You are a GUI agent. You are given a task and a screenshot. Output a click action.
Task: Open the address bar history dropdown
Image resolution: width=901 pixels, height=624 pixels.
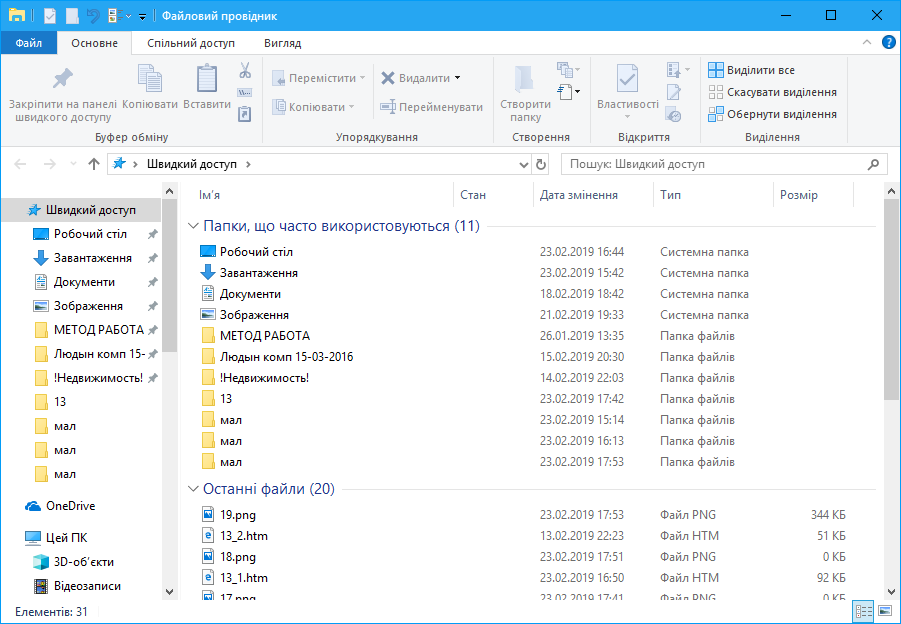click(x=523, y=164)
